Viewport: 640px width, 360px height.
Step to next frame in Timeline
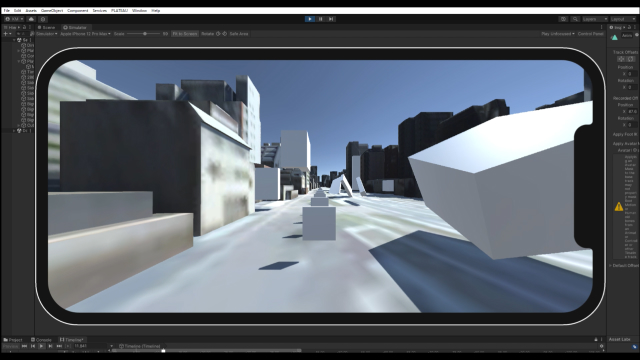point(50,346)
